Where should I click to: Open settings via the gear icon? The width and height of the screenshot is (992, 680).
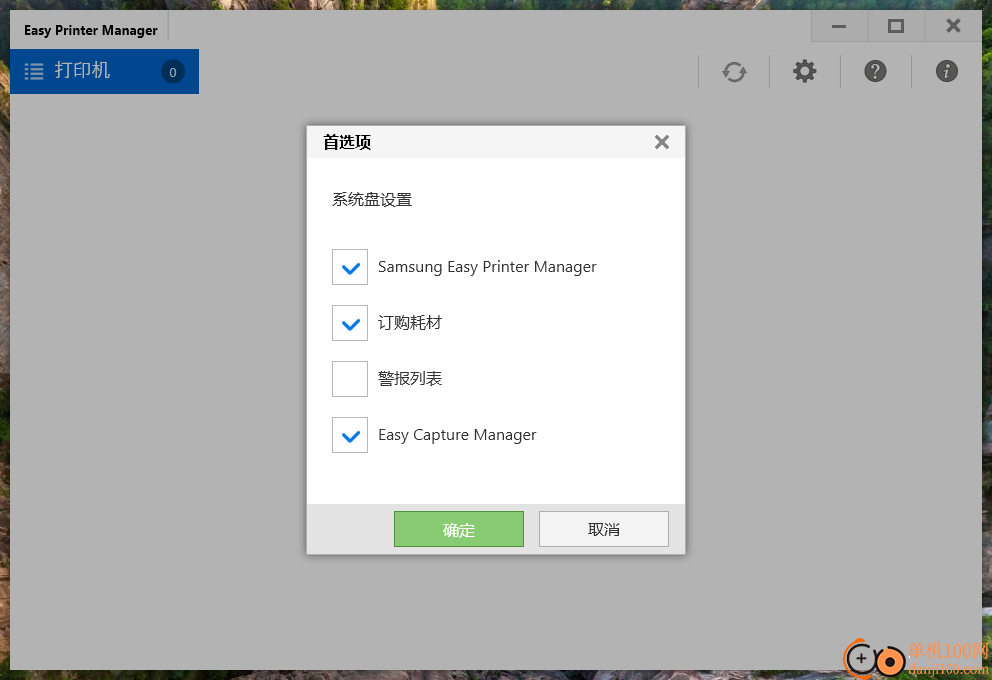coord(805,71)
